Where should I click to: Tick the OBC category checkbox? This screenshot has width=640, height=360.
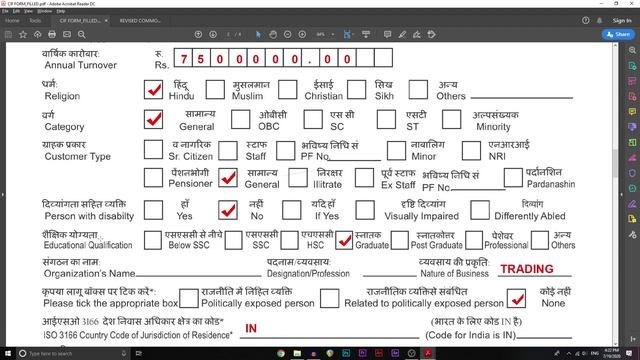240,119
